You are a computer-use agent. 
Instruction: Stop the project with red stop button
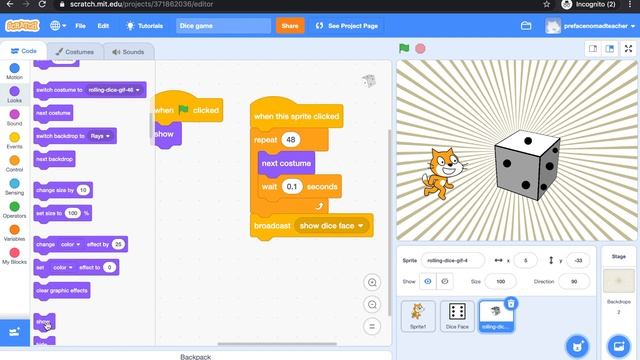pos(420,49)
